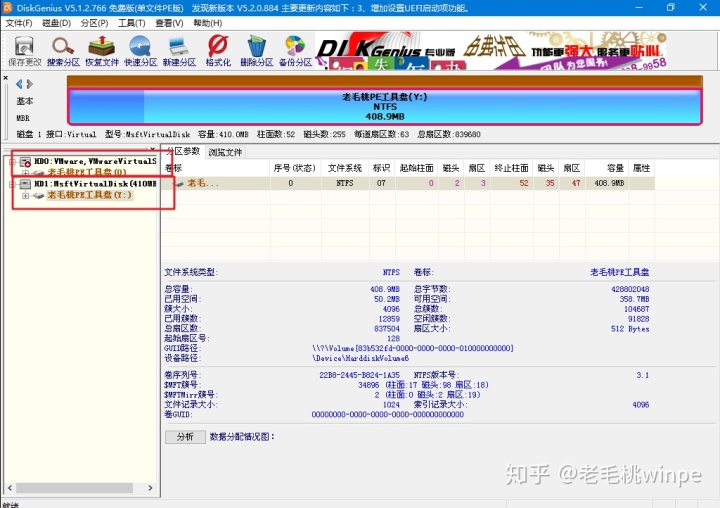Click the HD0 disk drive icon
The image size is (720, 508).
click(25, 162)
